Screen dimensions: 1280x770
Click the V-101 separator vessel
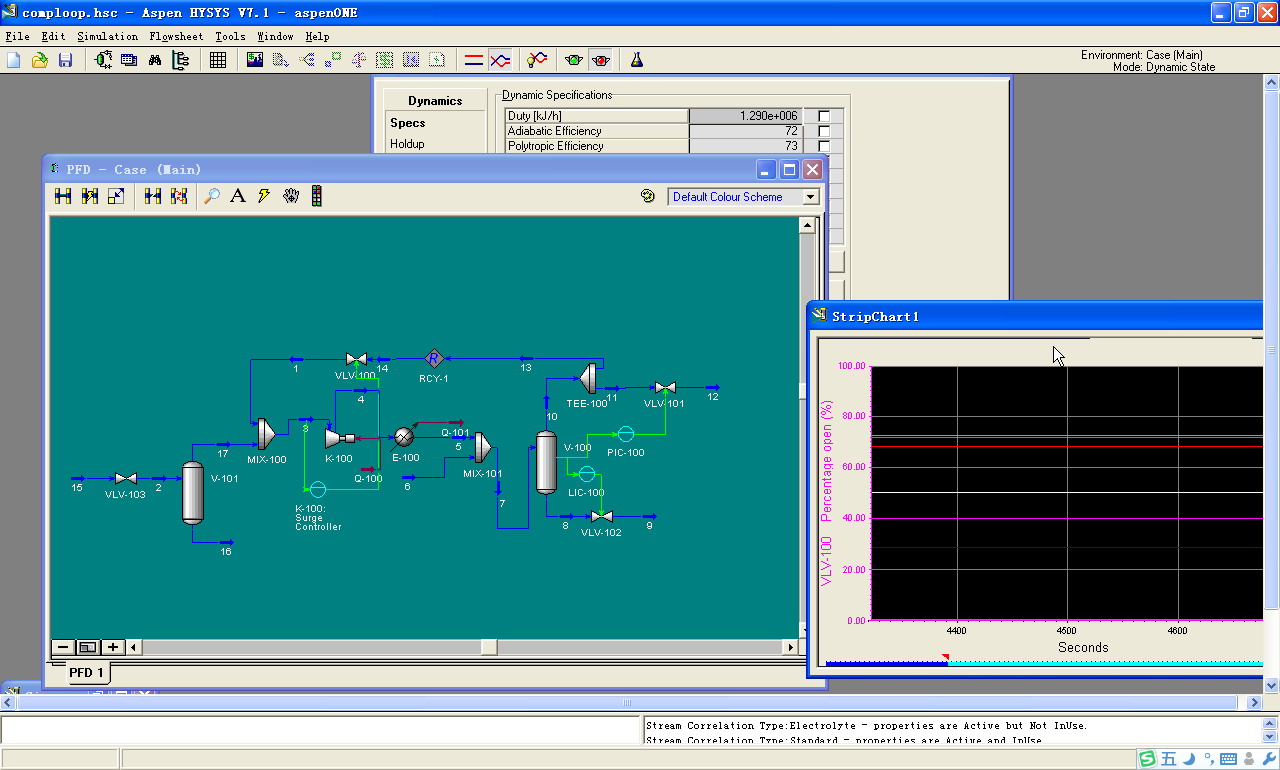coord(193,493)
